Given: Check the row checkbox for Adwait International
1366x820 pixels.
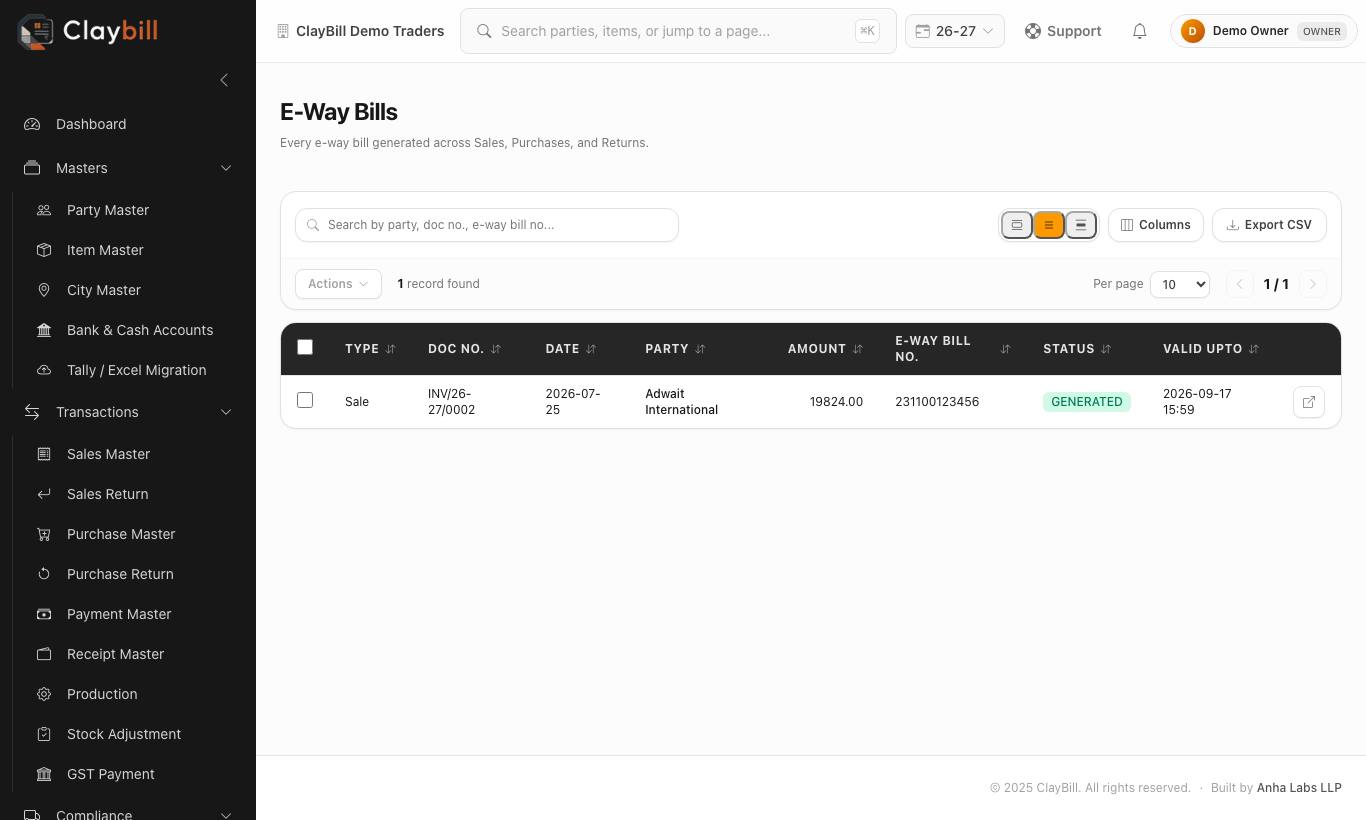Looking at the screenshot, I should 305,400.
